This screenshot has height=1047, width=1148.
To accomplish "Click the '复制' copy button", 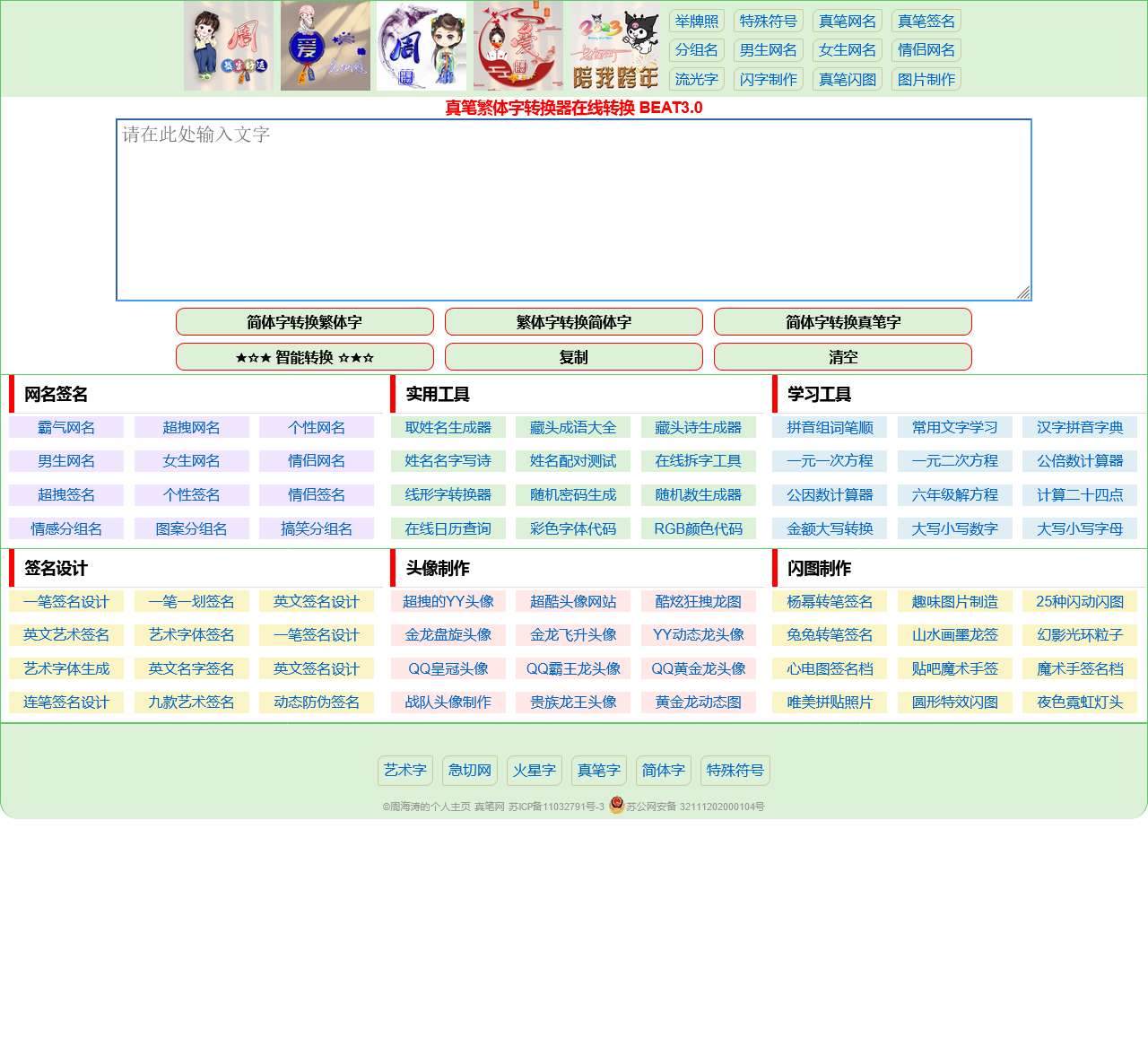I will click(x=574, y=357).
